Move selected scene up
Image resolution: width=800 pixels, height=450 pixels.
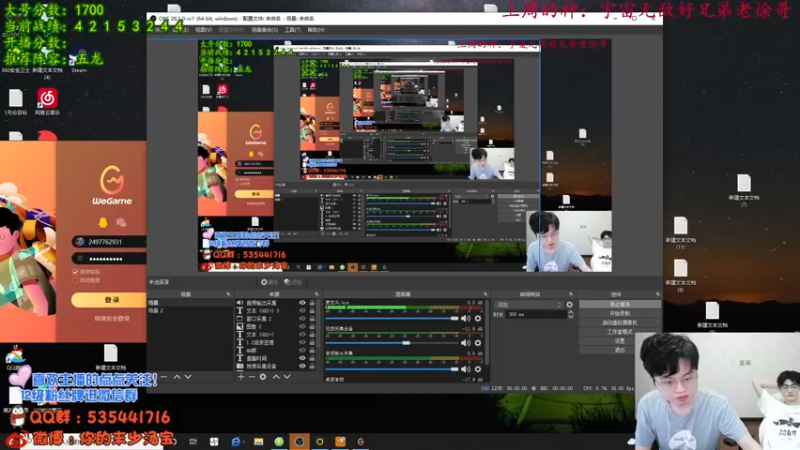[x=177, y=377]
